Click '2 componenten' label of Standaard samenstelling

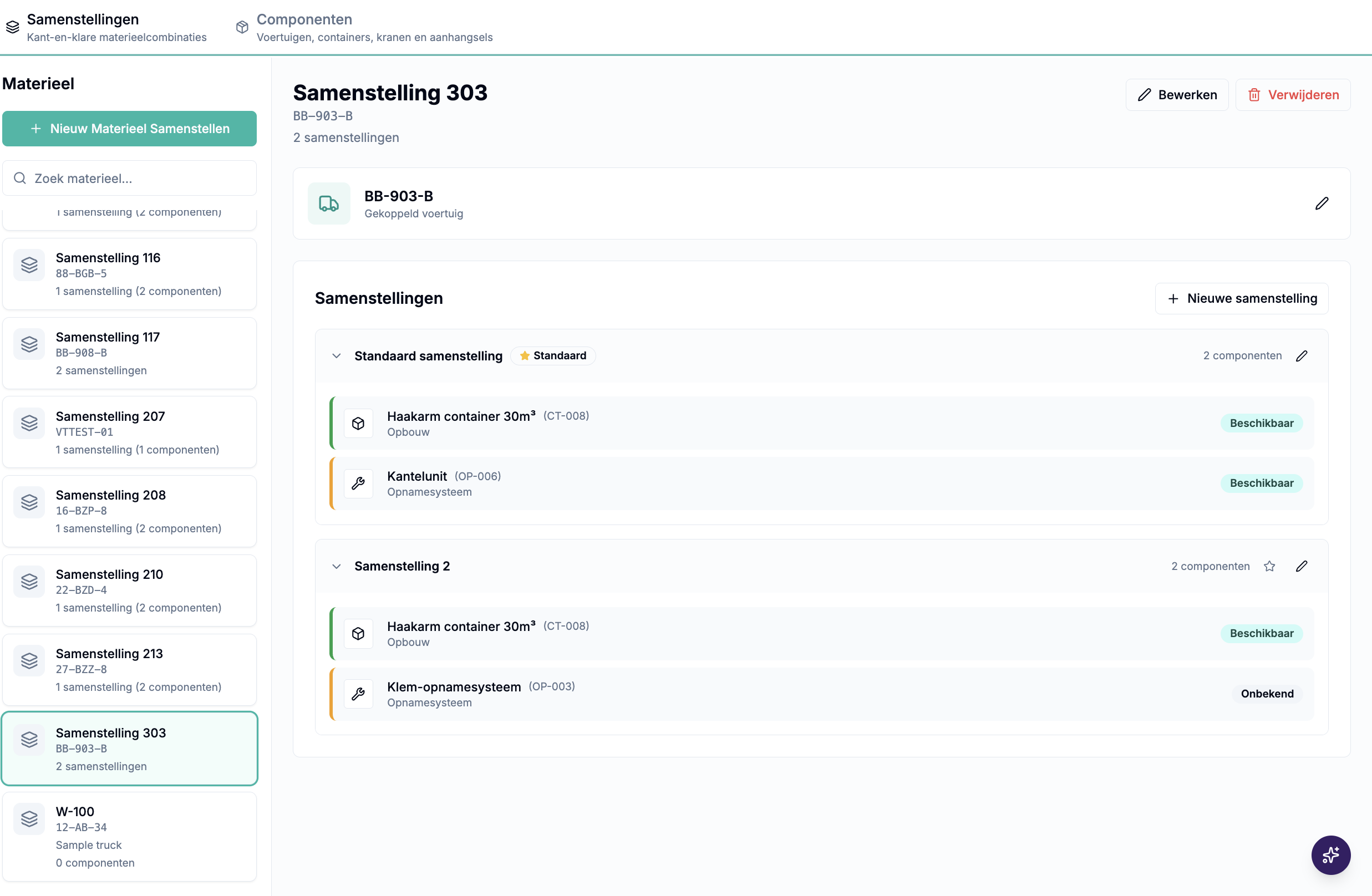tap(1242, 356)
